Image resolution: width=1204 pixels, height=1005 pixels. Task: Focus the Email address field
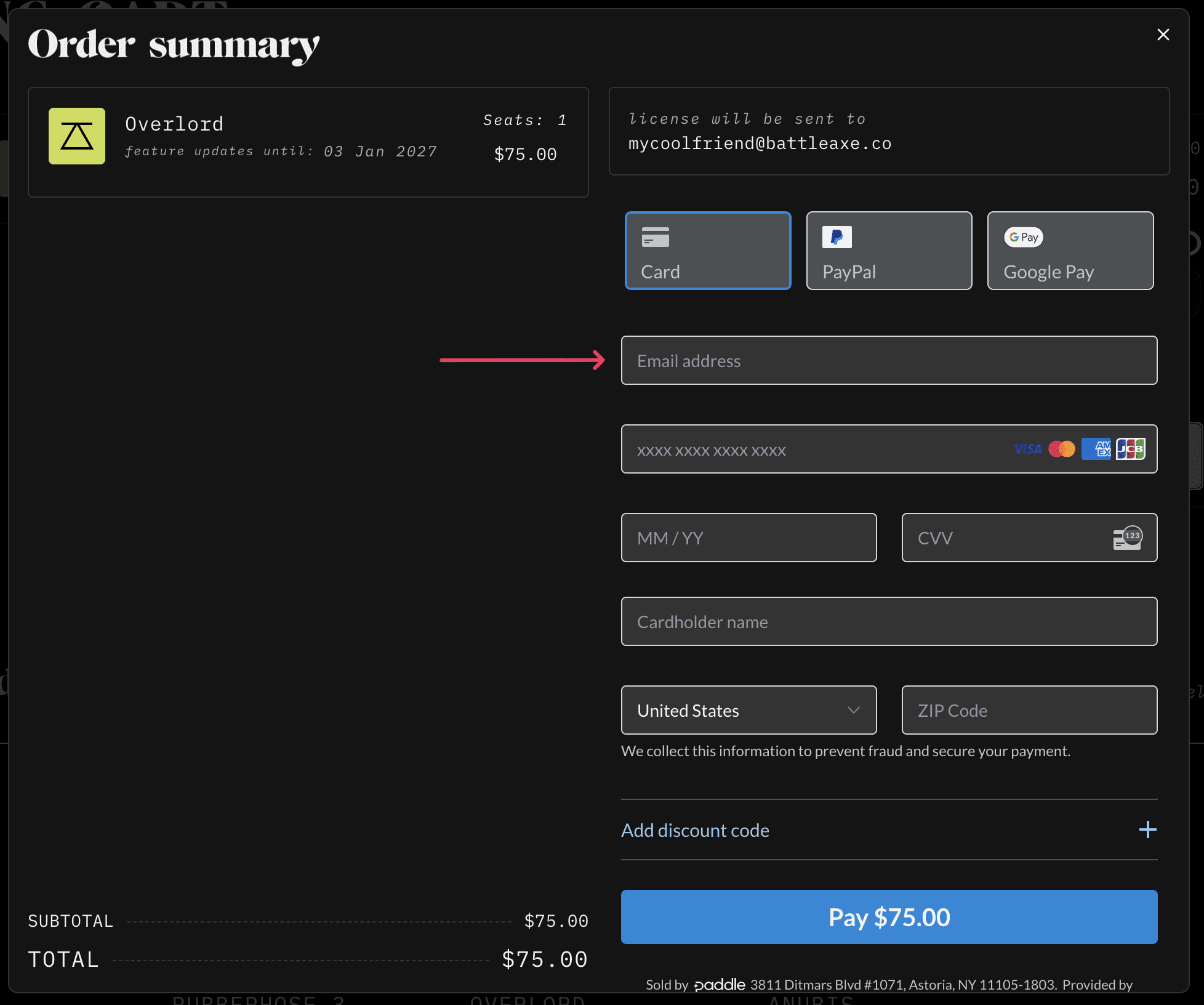(889, 360)
